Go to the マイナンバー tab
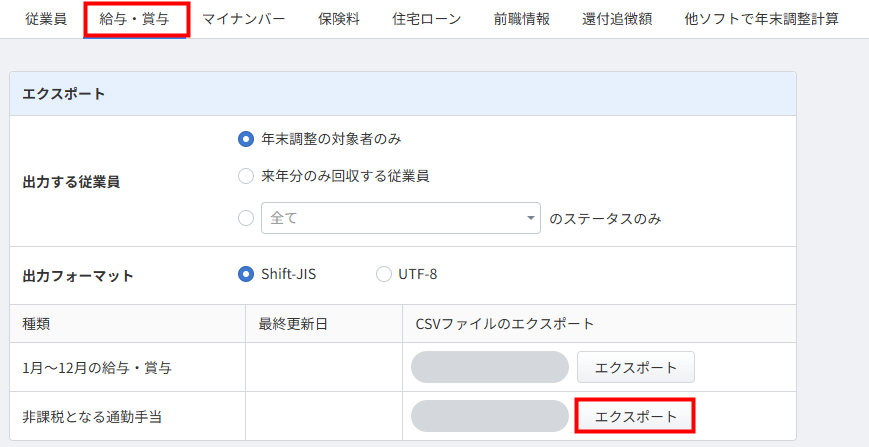Viewport: 869px width, 447px height. point(243,19)
